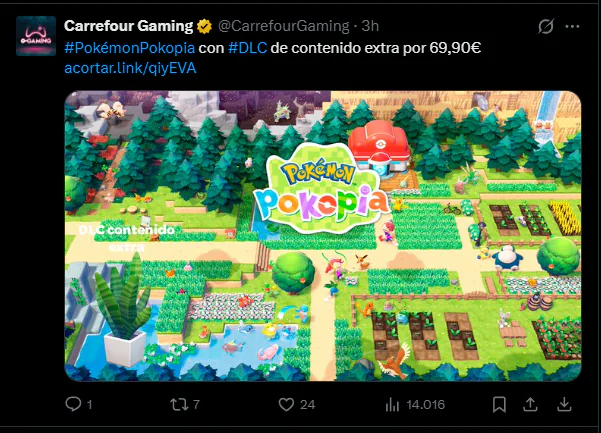The width and height of the screenshot is (601, 433).
Task: Share the post via upload arrow icon
Action: (530, 404)
